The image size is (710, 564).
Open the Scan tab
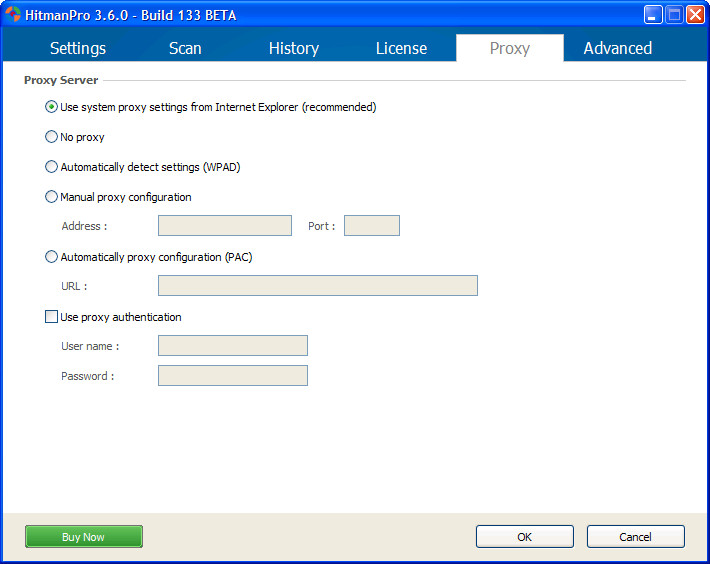(185, 48)
